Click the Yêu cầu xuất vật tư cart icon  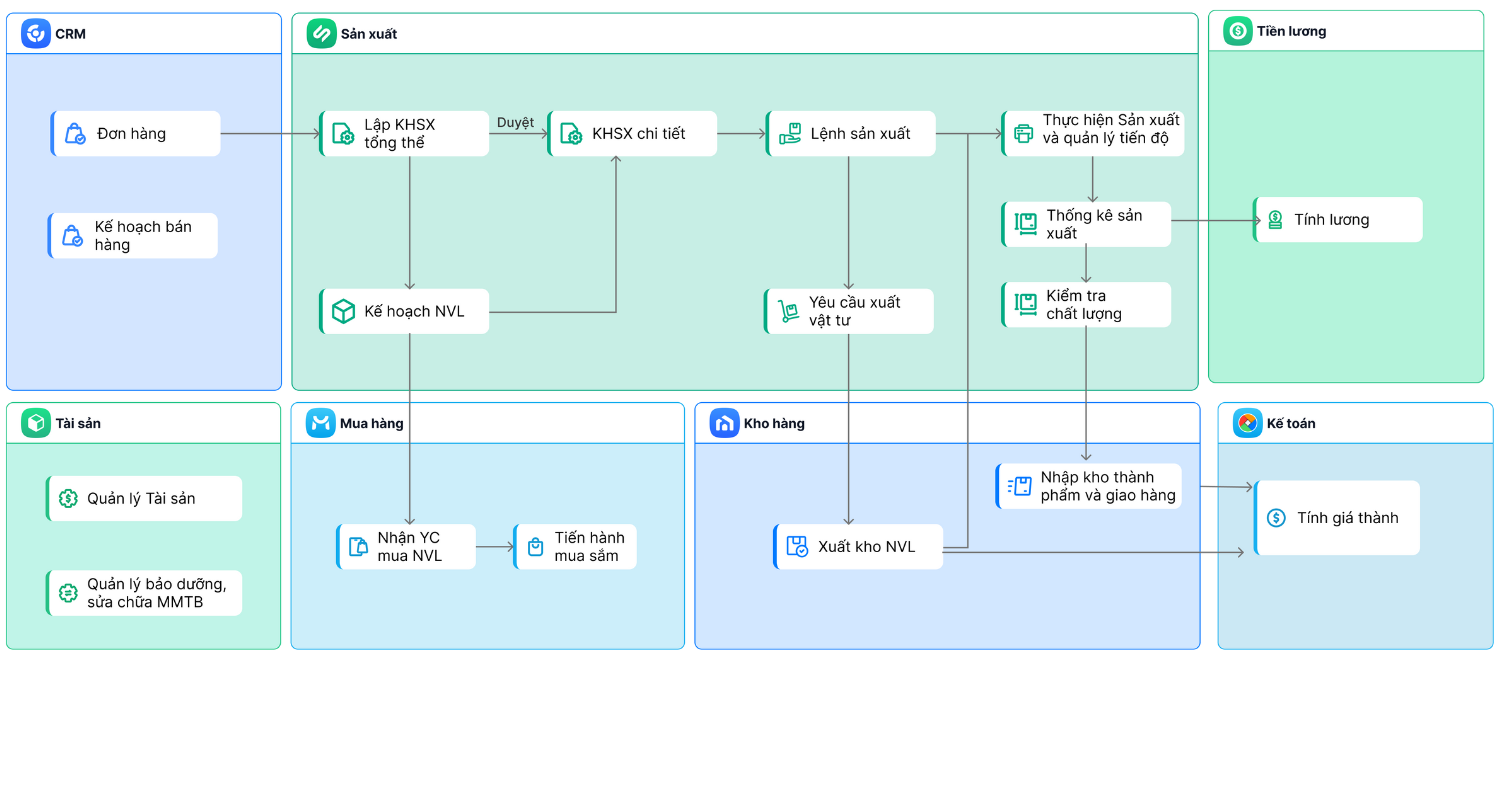click(x=789, y=311)
